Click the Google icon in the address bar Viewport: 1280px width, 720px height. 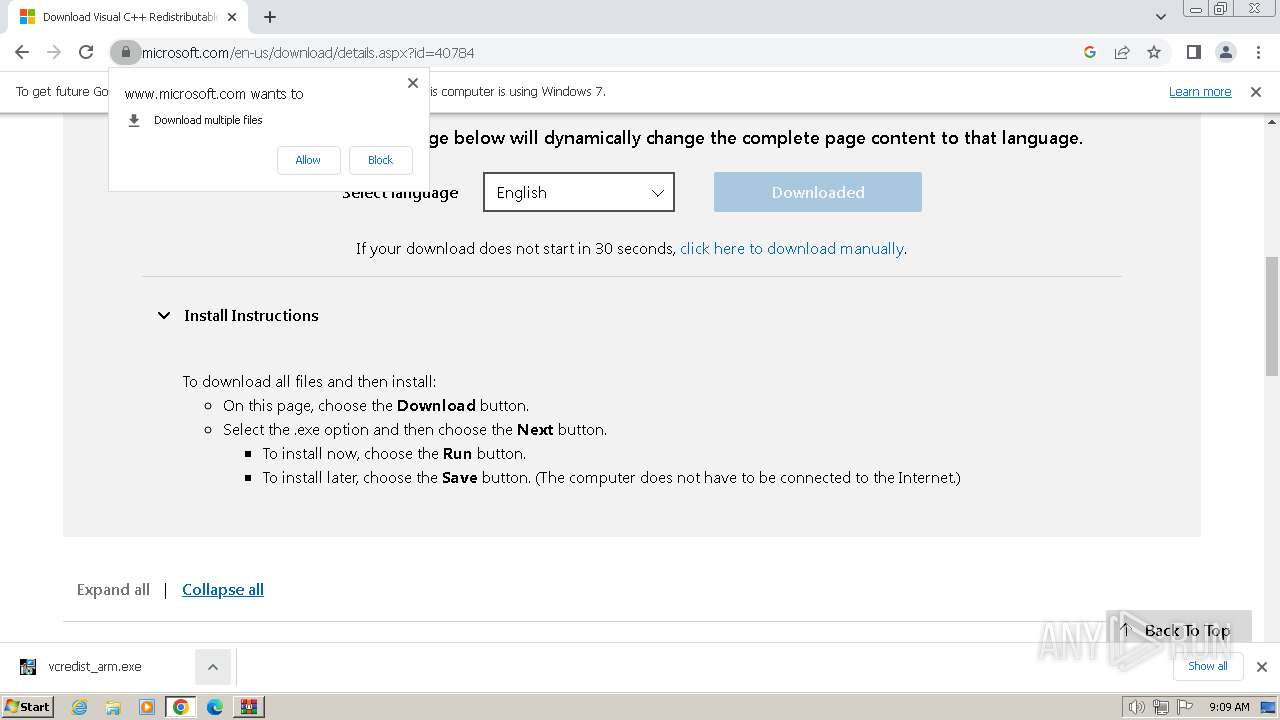(x=1090, y=52)
